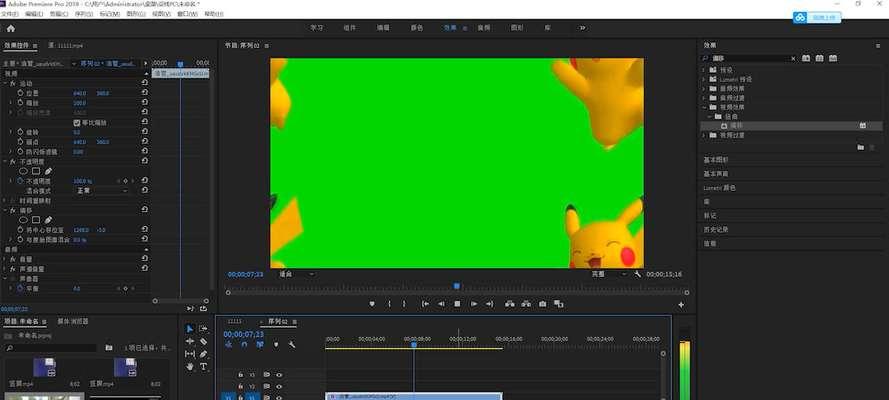Open Program monitor settings wrench
The image size is (889, 400).
point(638,274)
